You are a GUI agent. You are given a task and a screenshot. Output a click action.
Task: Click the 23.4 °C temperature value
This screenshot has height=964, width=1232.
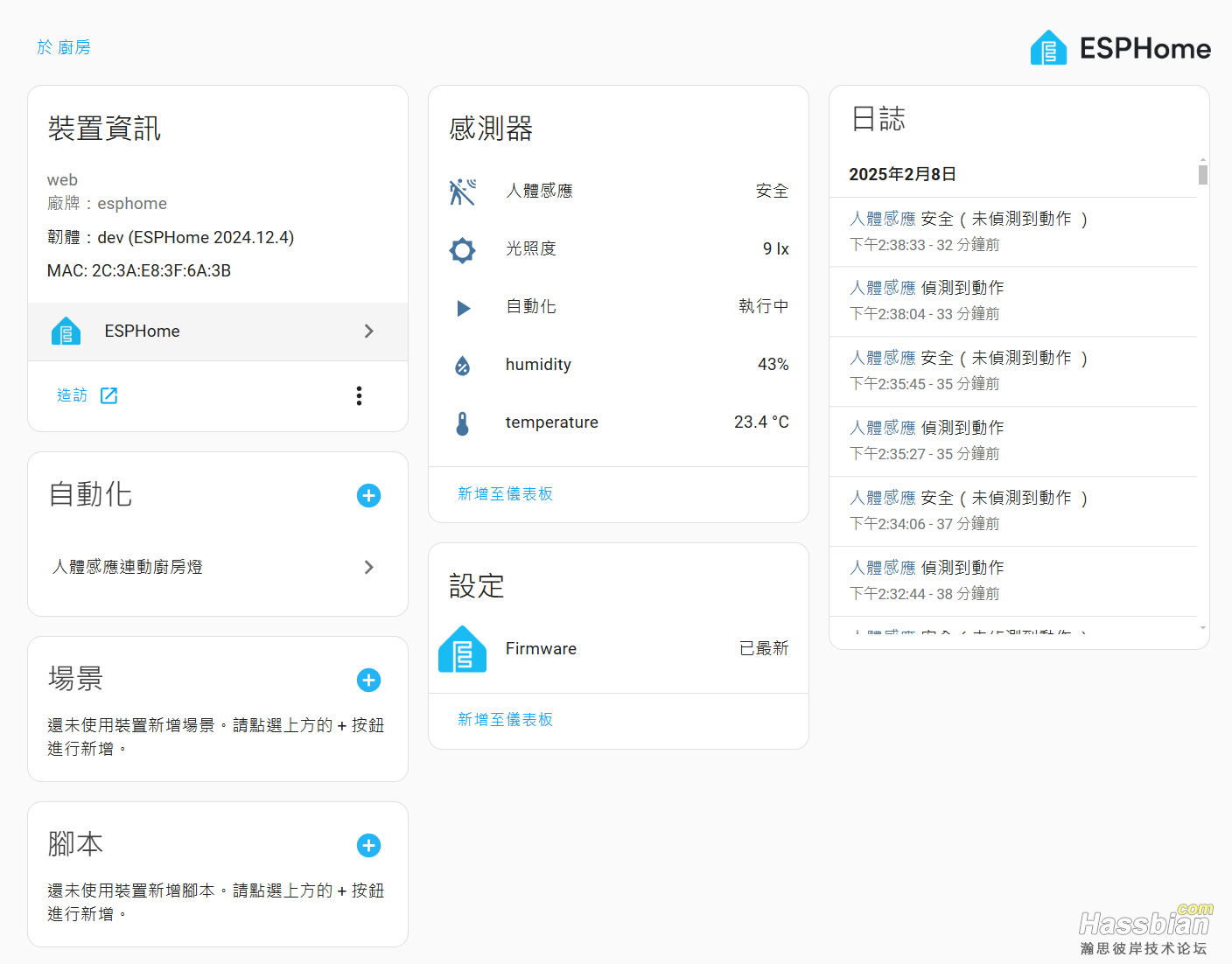click(761, 423)
